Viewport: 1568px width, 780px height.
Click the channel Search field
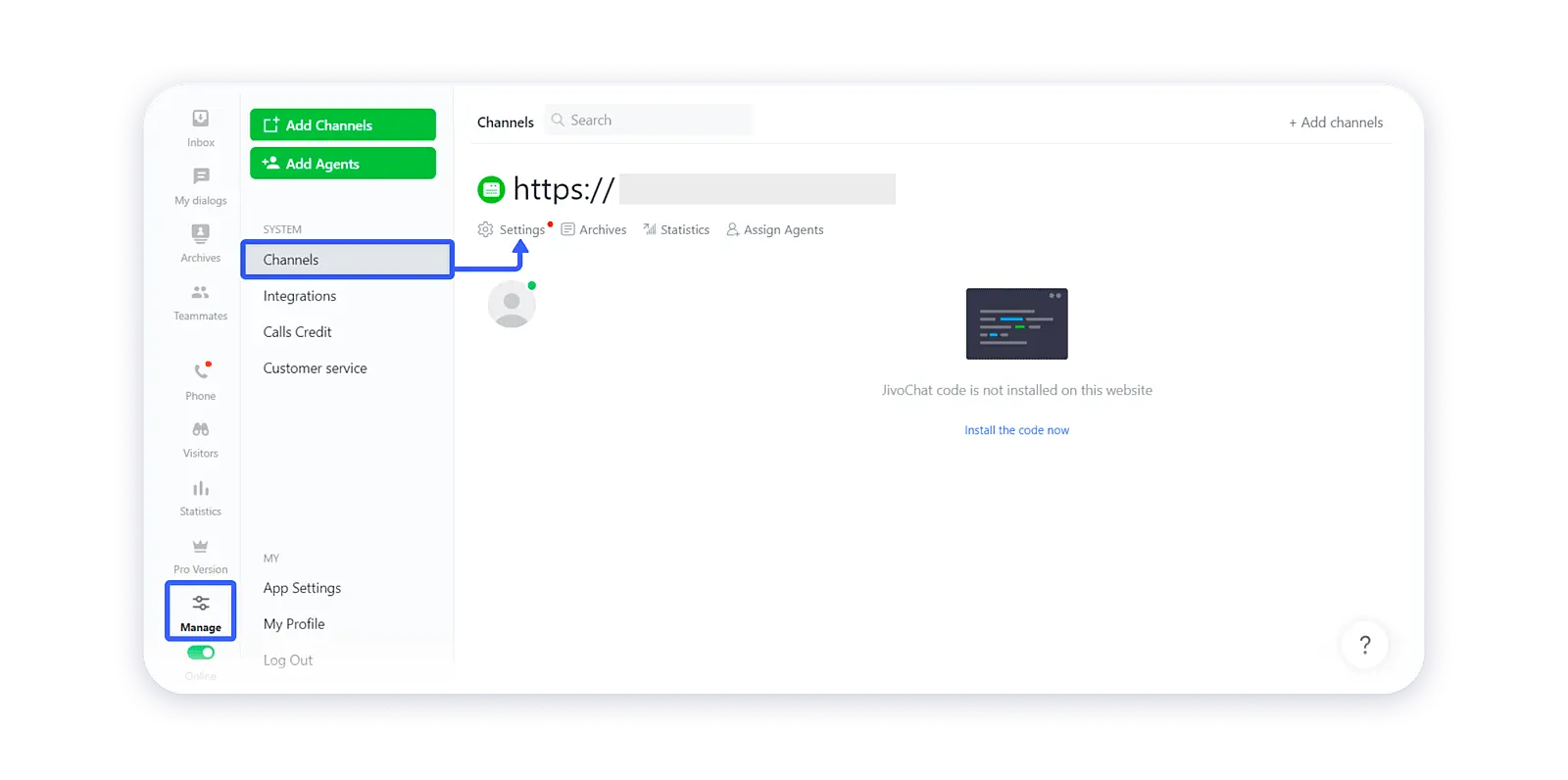649,120
